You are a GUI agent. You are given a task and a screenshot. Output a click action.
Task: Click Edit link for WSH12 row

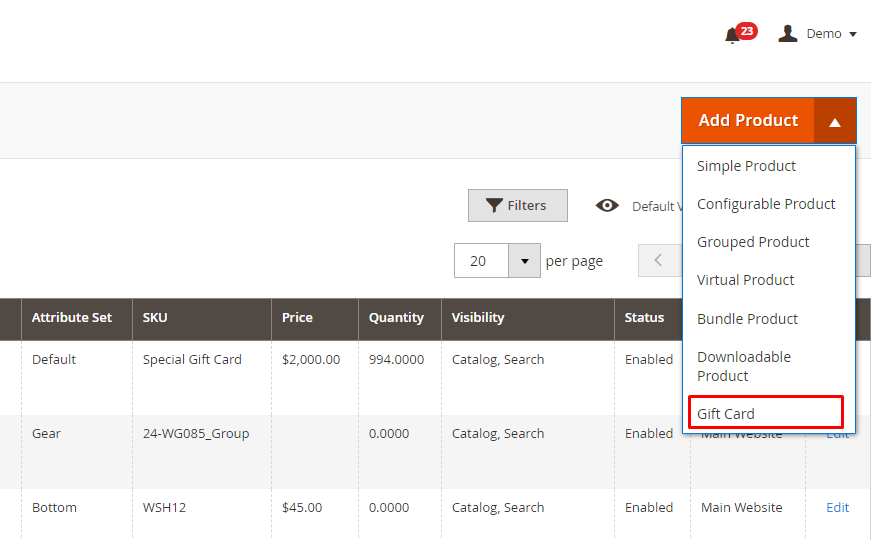(x=837, y=508)
